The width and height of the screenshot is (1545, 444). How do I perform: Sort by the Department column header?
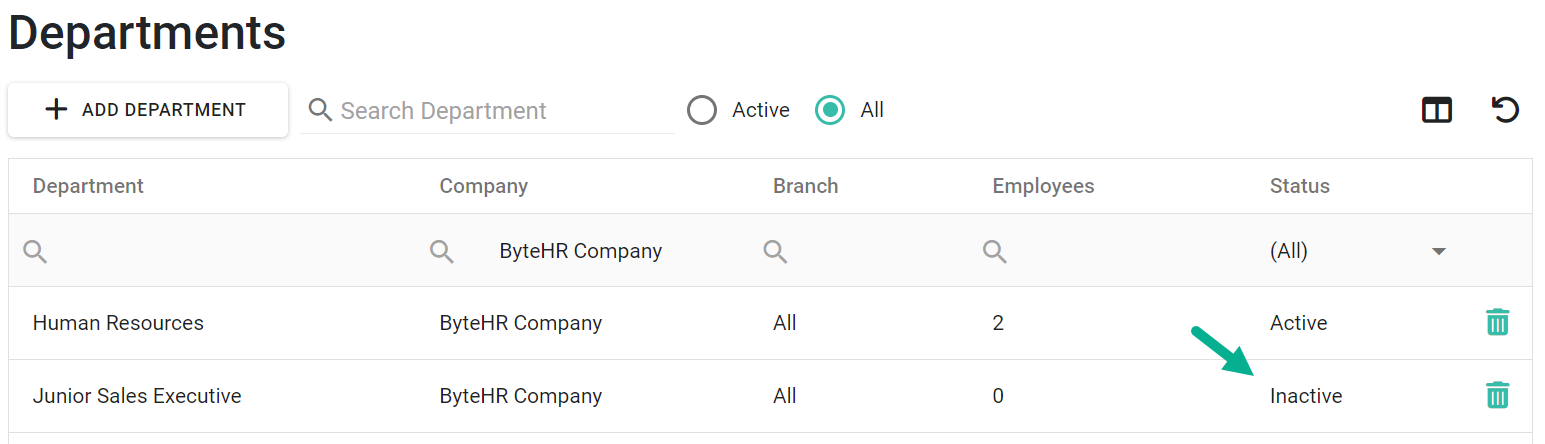point(88,186)
